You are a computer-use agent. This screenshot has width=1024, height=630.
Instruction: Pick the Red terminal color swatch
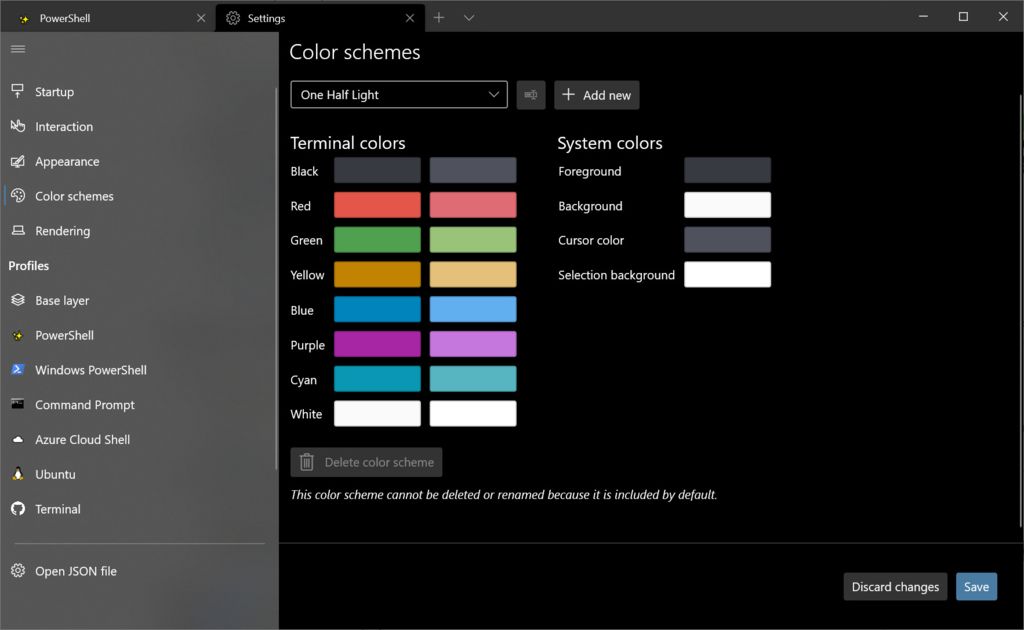click(377, 205)
